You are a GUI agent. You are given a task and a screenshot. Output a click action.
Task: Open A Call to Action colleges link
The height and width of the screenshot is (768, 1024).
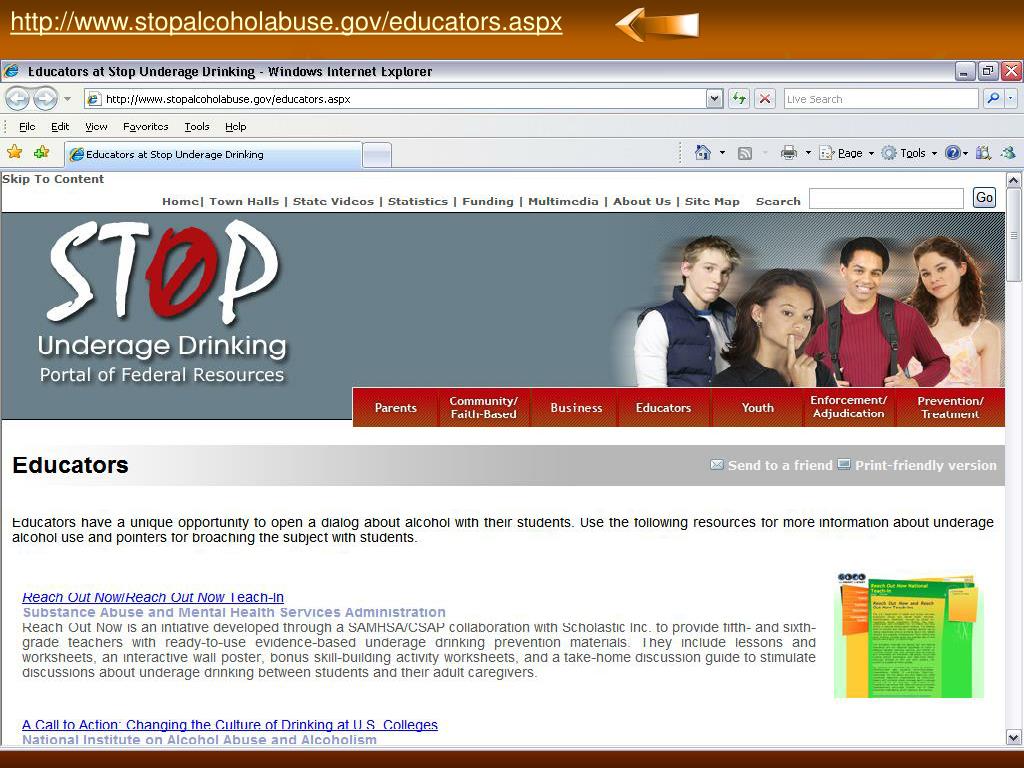click(x=230, y=725)
